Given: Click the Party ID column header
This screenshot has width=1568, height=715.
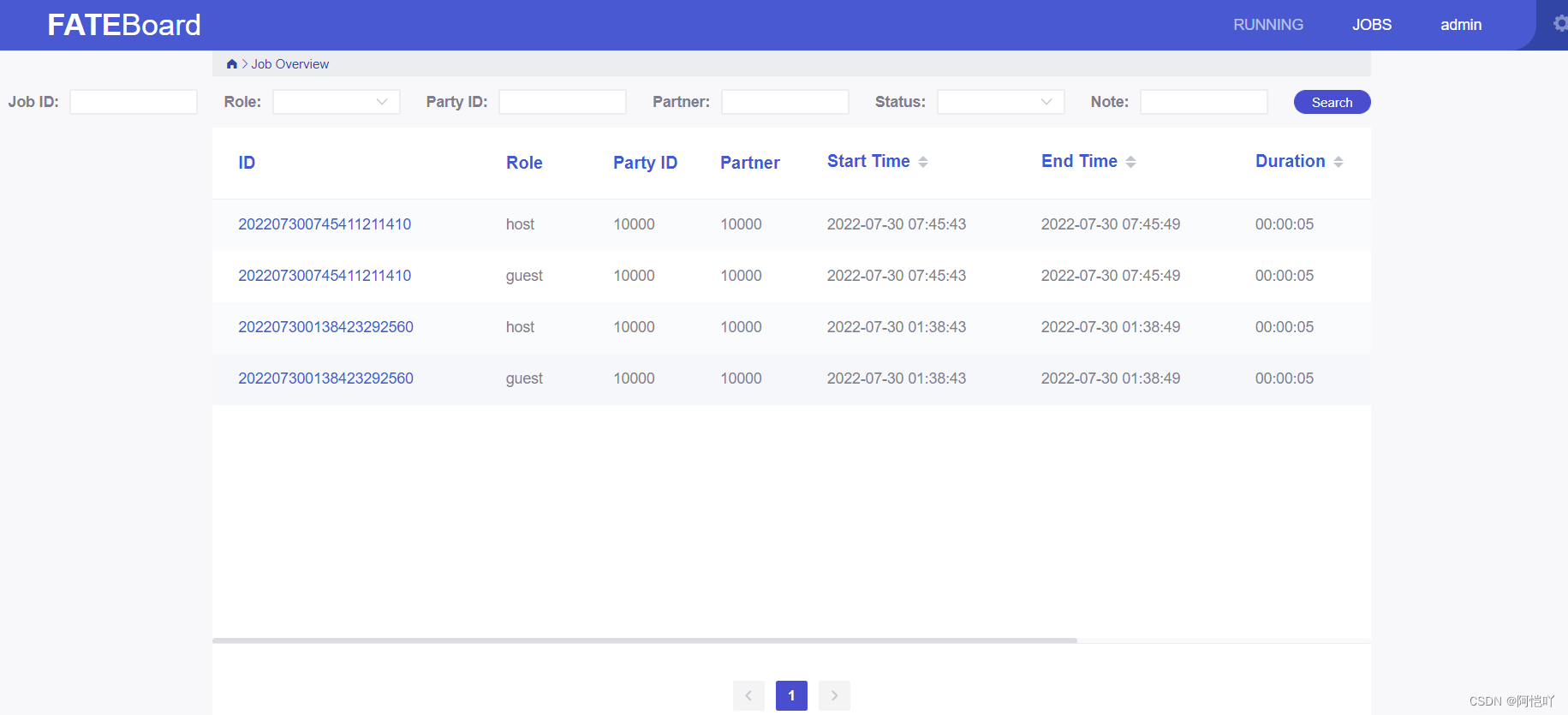Looking at the screenshot, I should pos(645,163).
